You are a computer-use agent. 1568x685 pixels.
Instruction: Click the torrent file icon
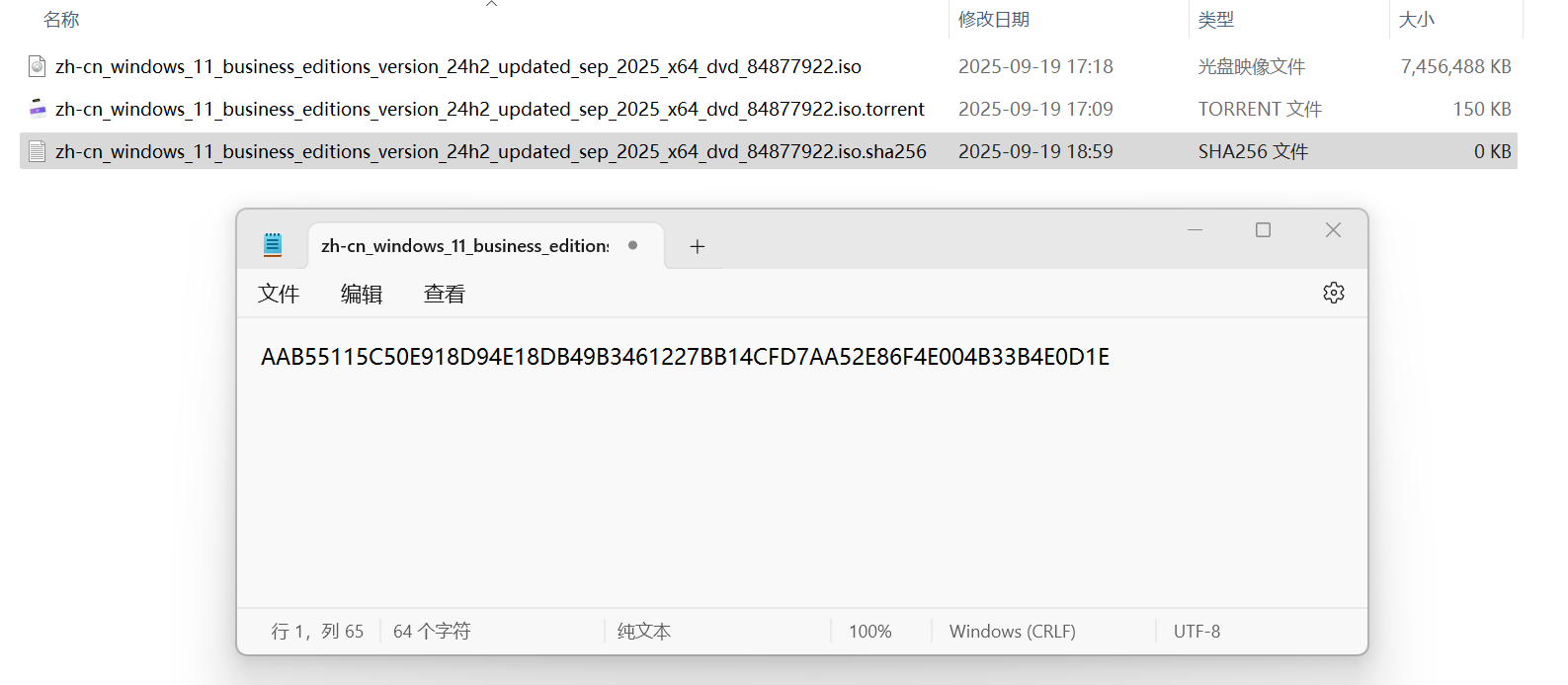point(38,109)
